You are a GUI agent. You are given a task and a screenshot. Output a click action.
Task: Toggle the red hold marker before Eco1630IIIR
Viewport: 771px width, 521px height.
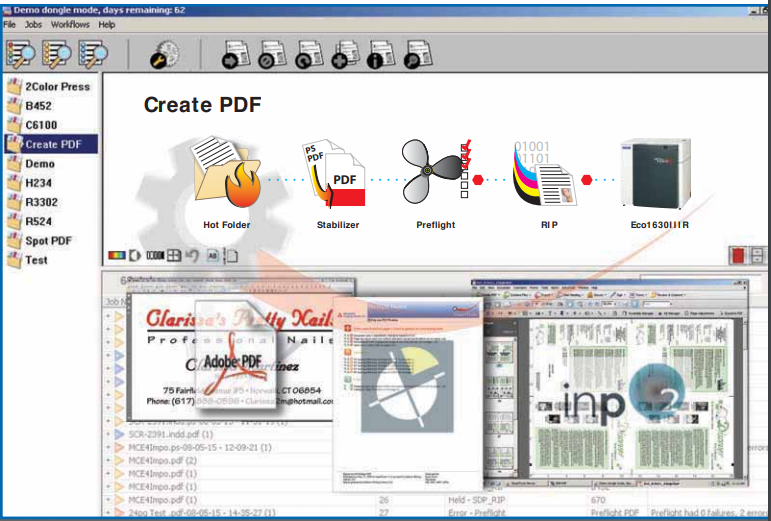pos(587,180)
